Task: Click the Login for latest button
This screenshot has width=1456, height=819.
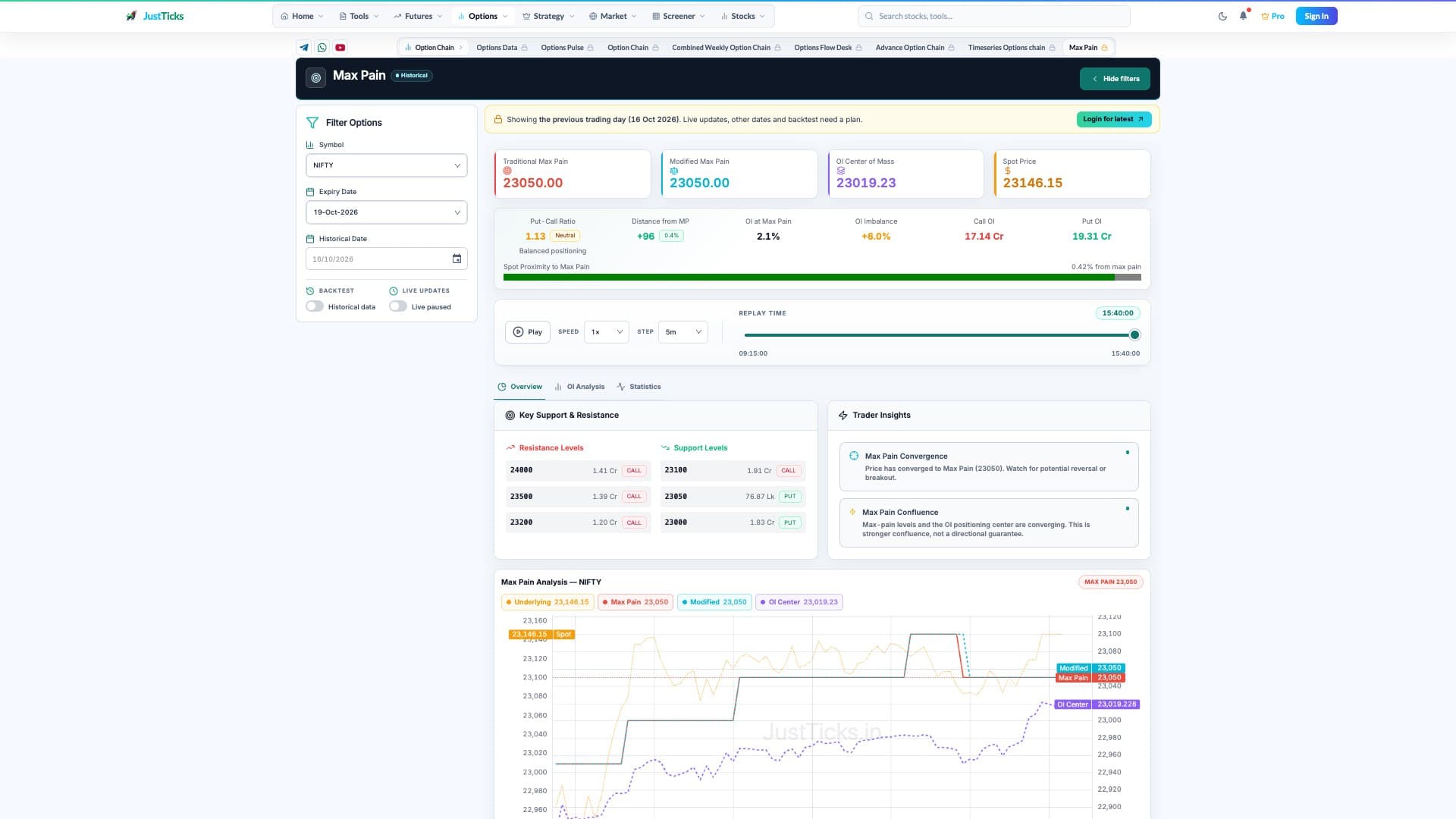Action: tap(1114, 119)
